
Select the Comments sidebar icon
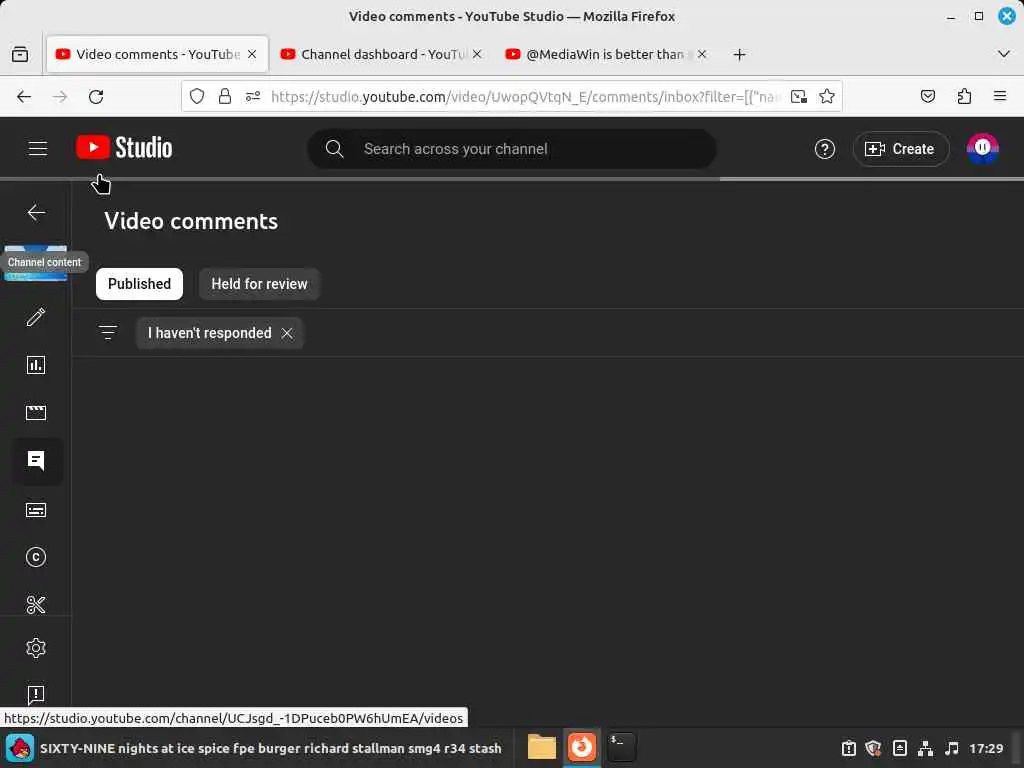(x=36, y=461)
